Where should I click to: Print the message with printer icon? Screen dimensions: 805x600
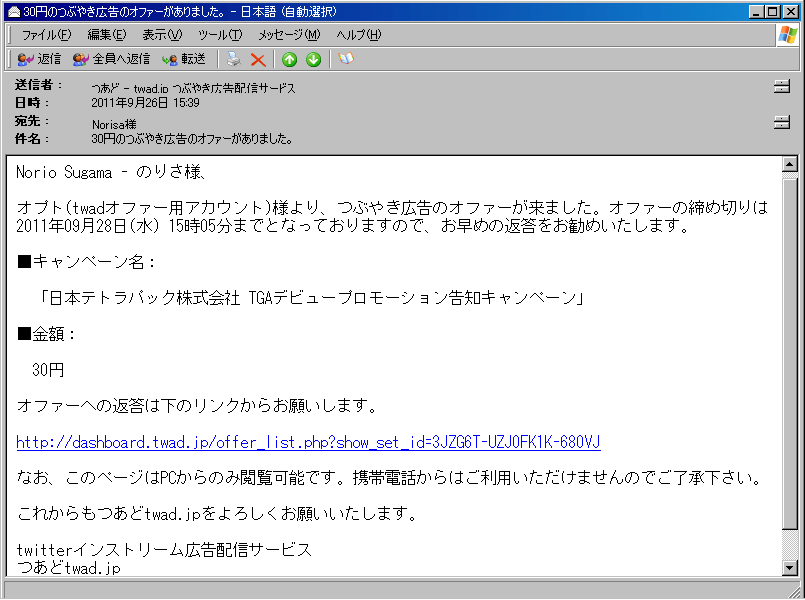point(234,60)
